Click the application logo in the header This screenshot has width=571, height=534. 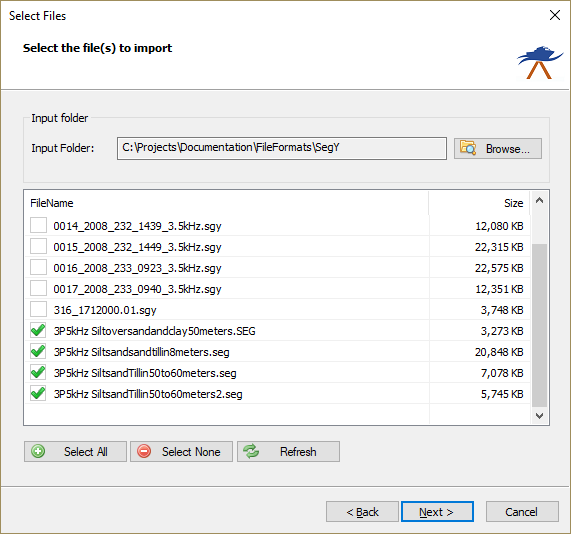pyautogui.click(x=540, y=62)
